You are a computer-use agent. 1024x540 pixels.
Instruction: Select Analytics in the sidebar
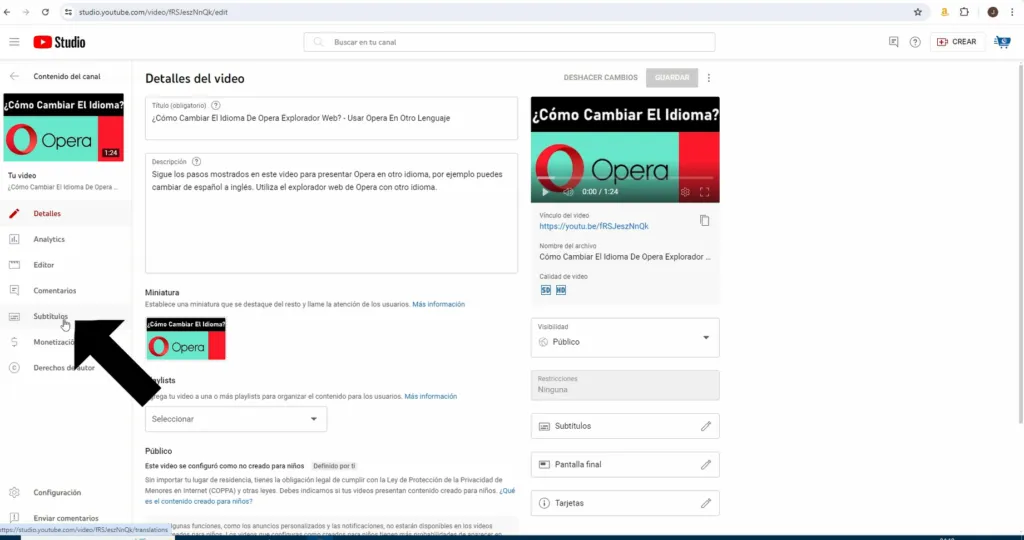pos(49,239)
